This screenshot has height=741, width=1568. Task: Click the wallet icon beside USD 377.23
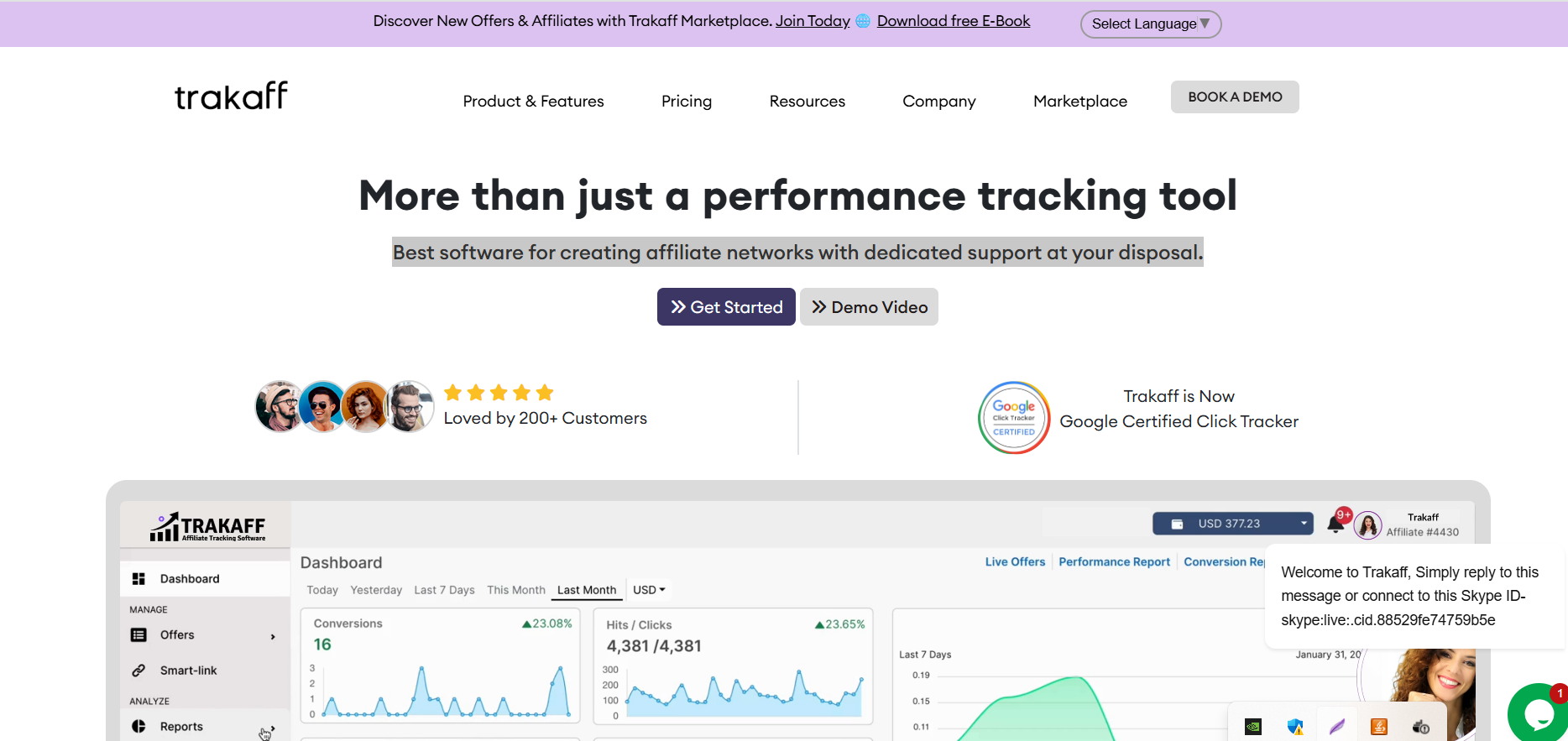point(1177,524)
